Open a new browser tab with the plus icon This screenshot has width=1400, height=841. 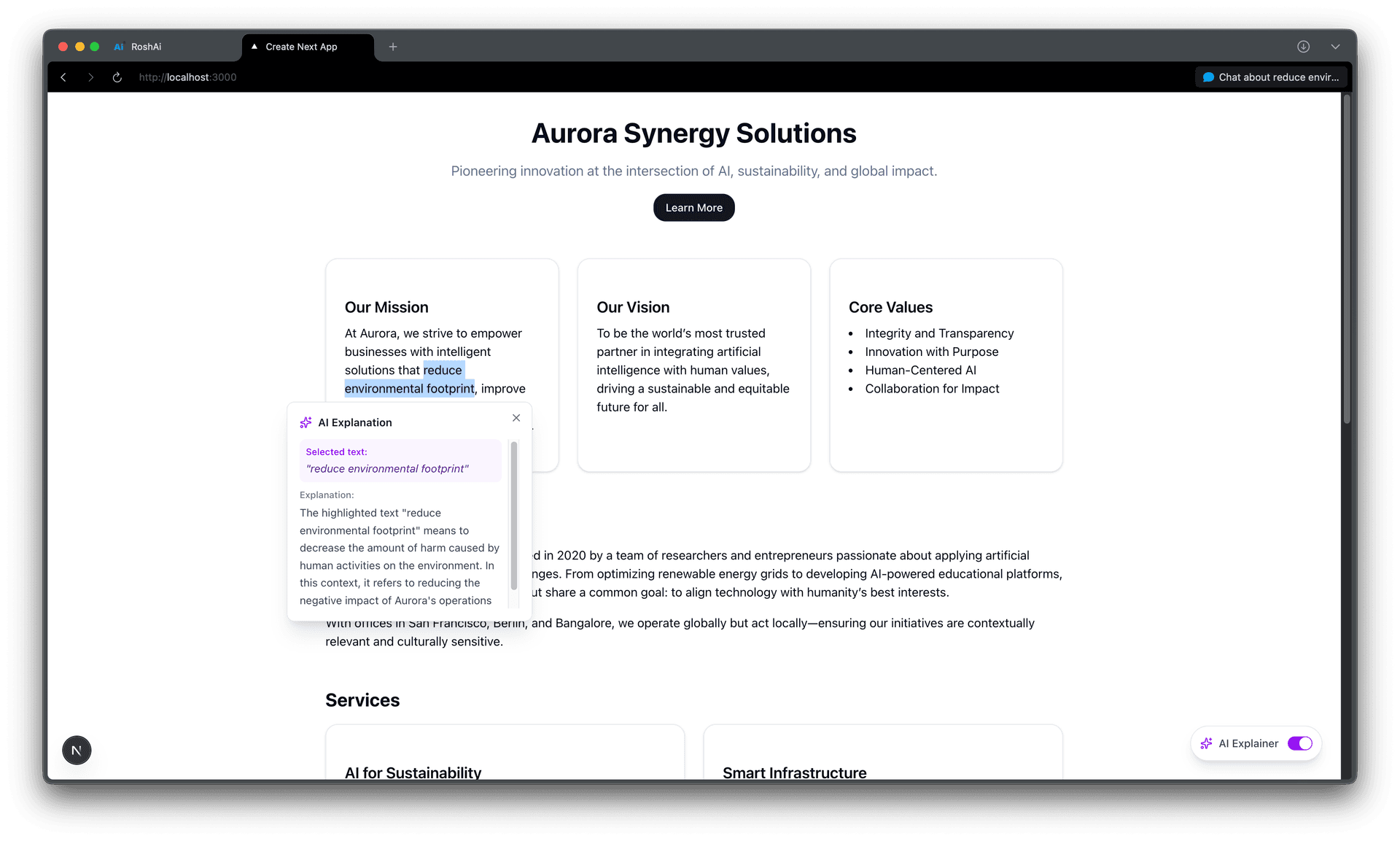[x=393, y=47]
